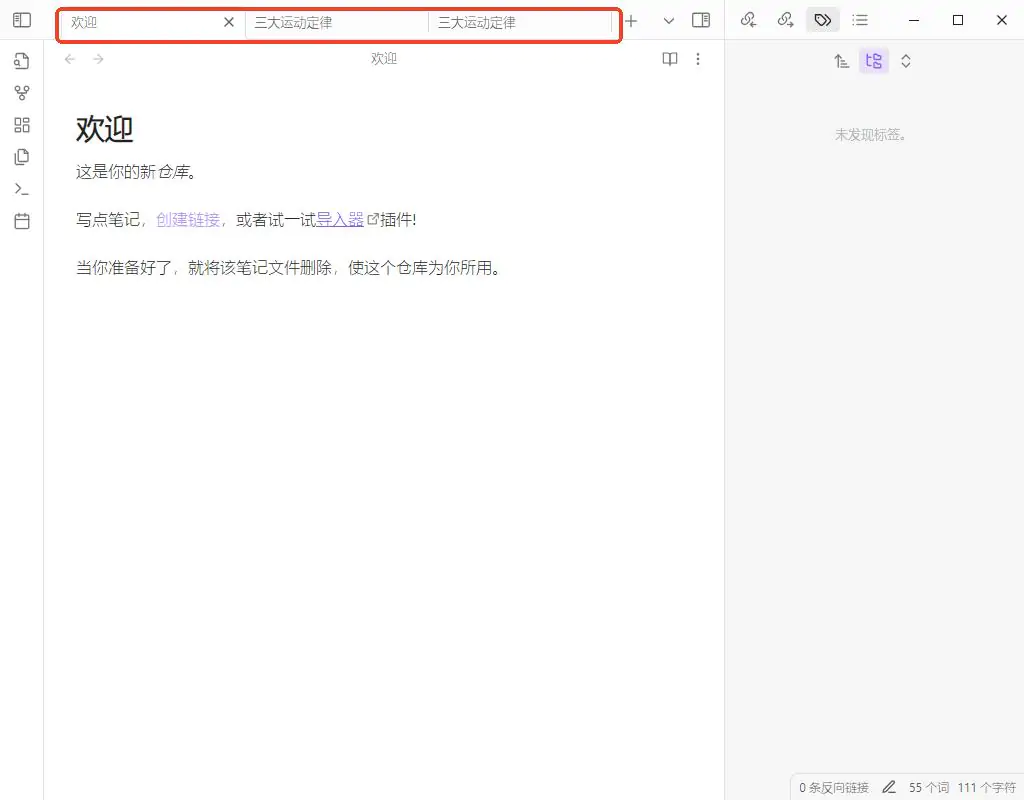Click the insert template ribbon icon
The width and height of the screenshot is (1024, 800).
21,157
